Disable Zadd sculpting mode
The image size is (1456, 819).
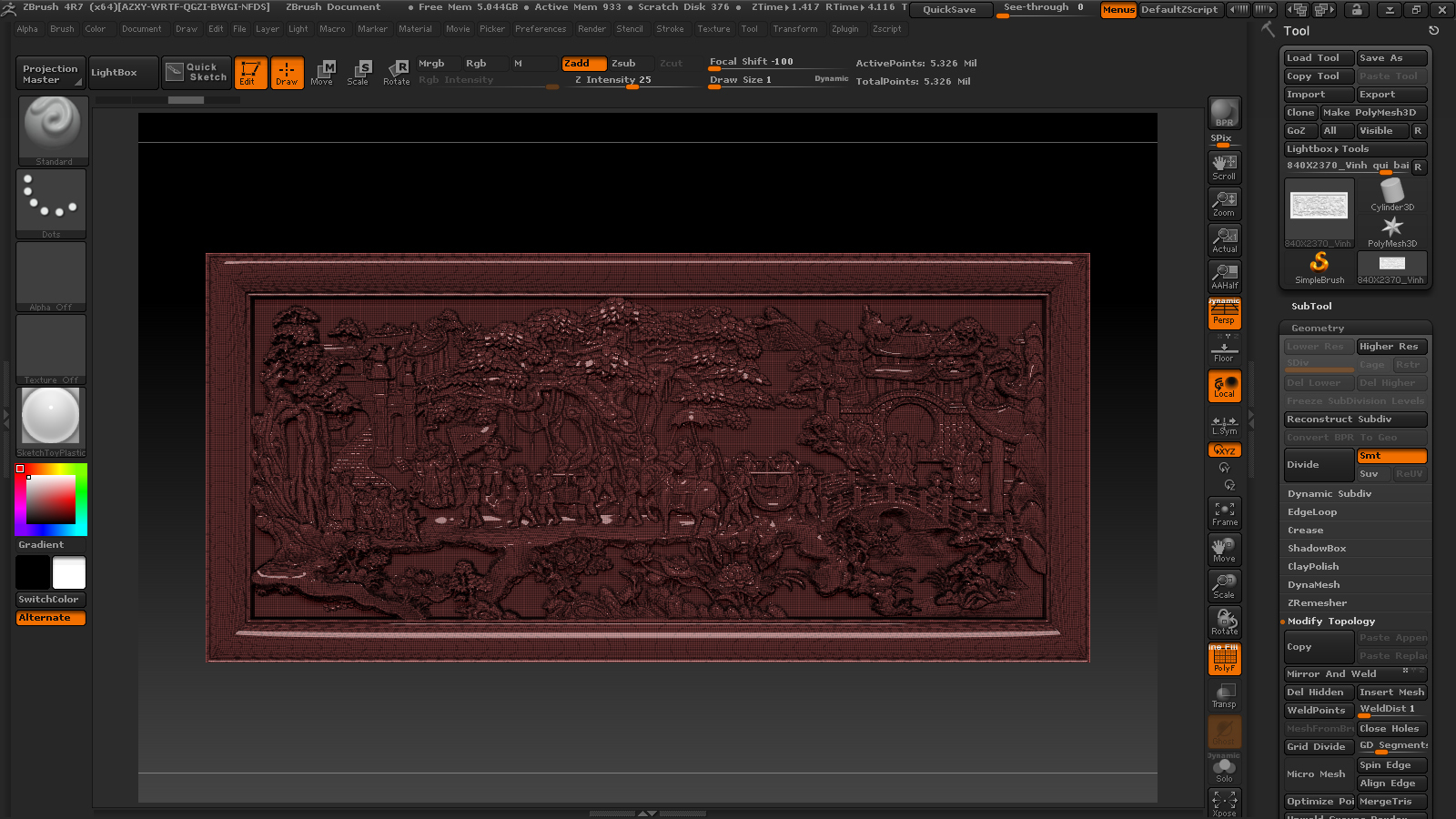click(x=583, y=64)
